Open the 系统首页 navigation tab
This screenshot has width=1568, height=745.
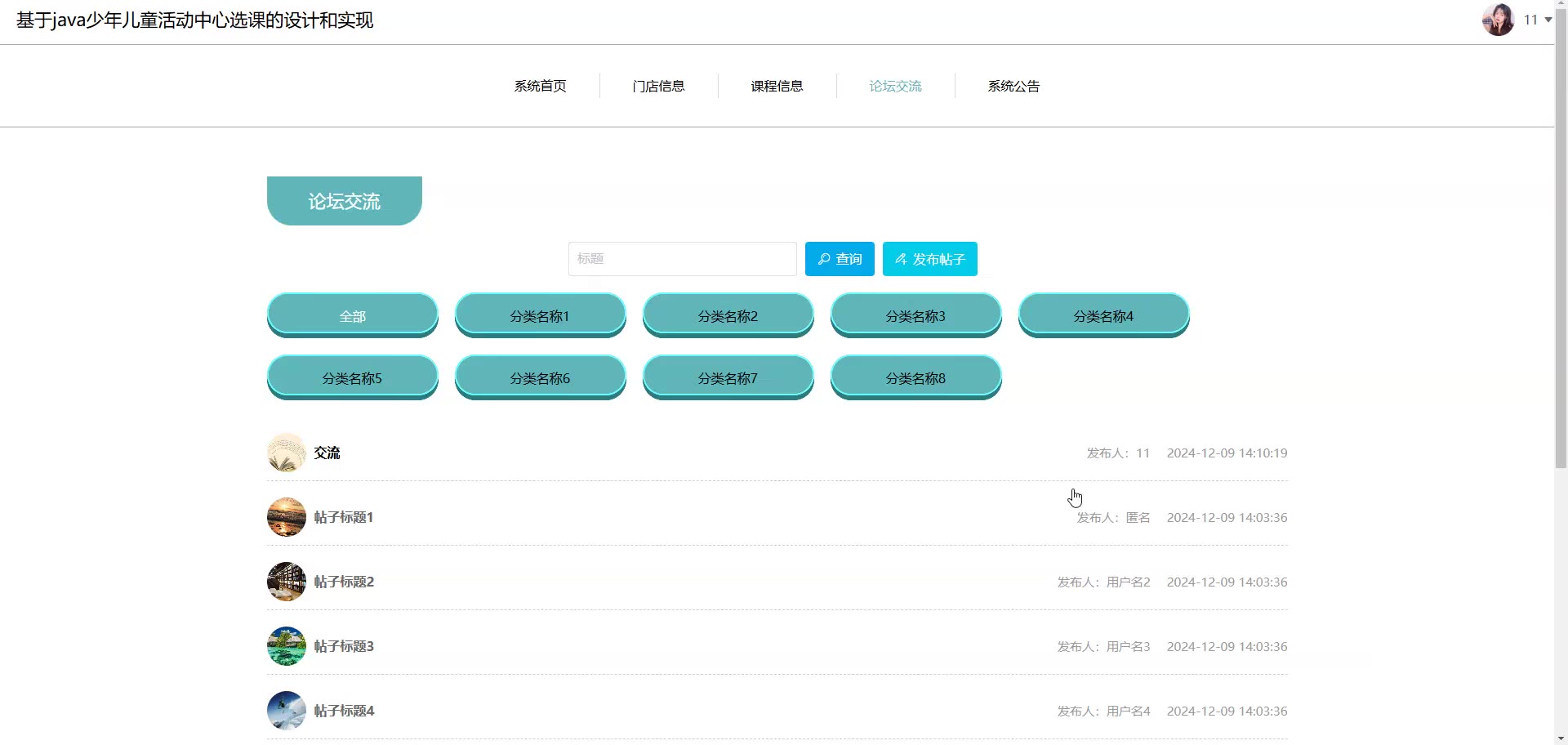click(x=540, y=86)
